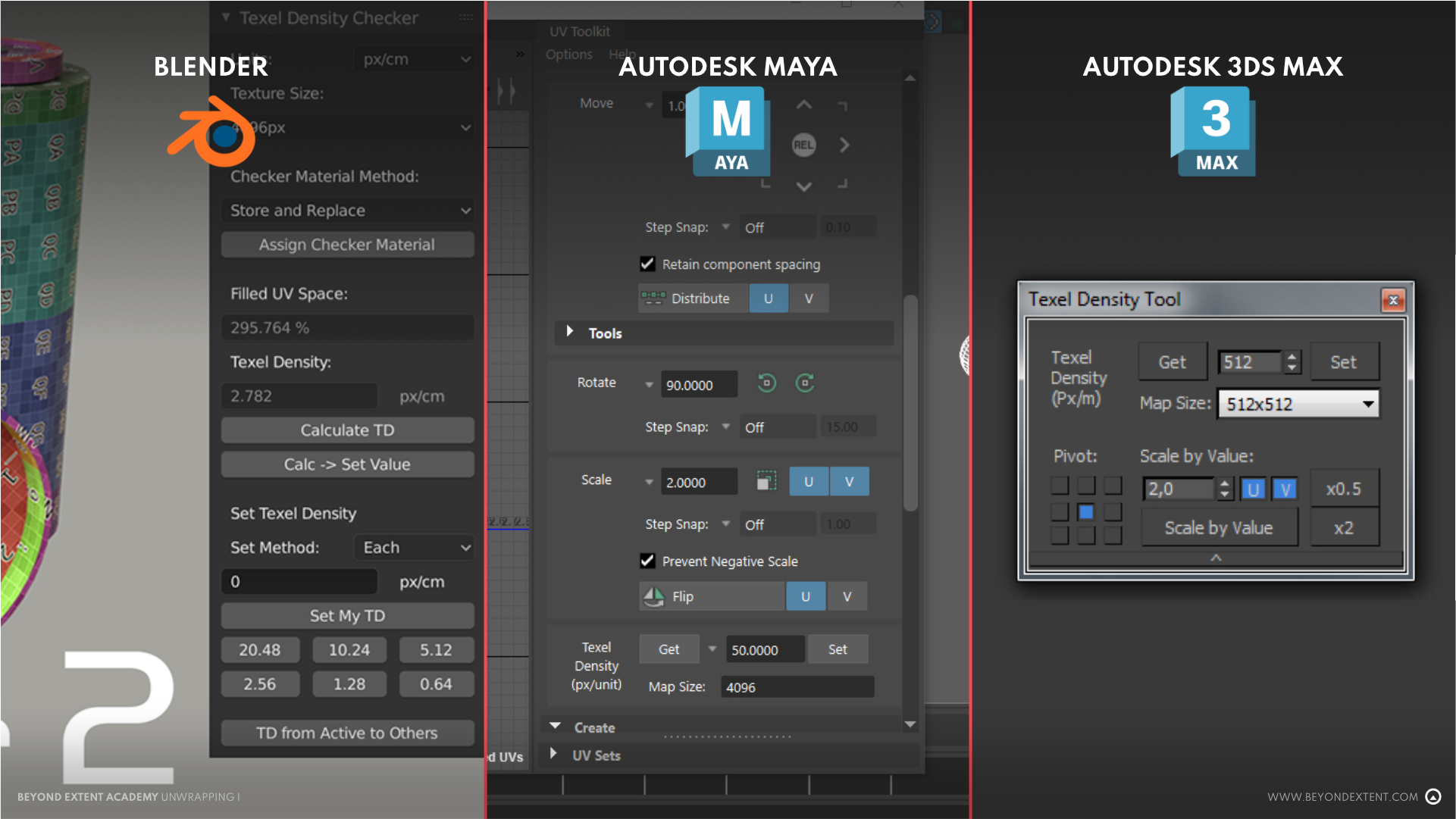Expand the UV Sets section
The height and width of the screenshot is (819, 1456).
pyautogui.click(x=553, y=755)
